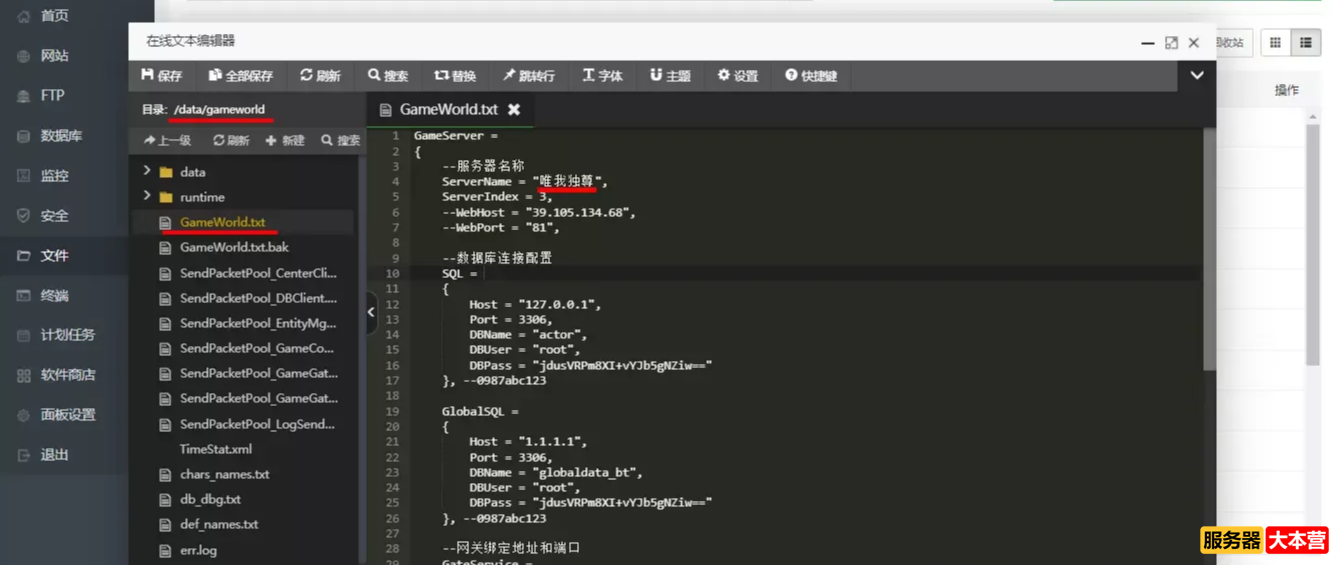1334x565 pixels.
Task: Open TimeStat.xml file
Action: pyautogui.click(x=216, y=449)
